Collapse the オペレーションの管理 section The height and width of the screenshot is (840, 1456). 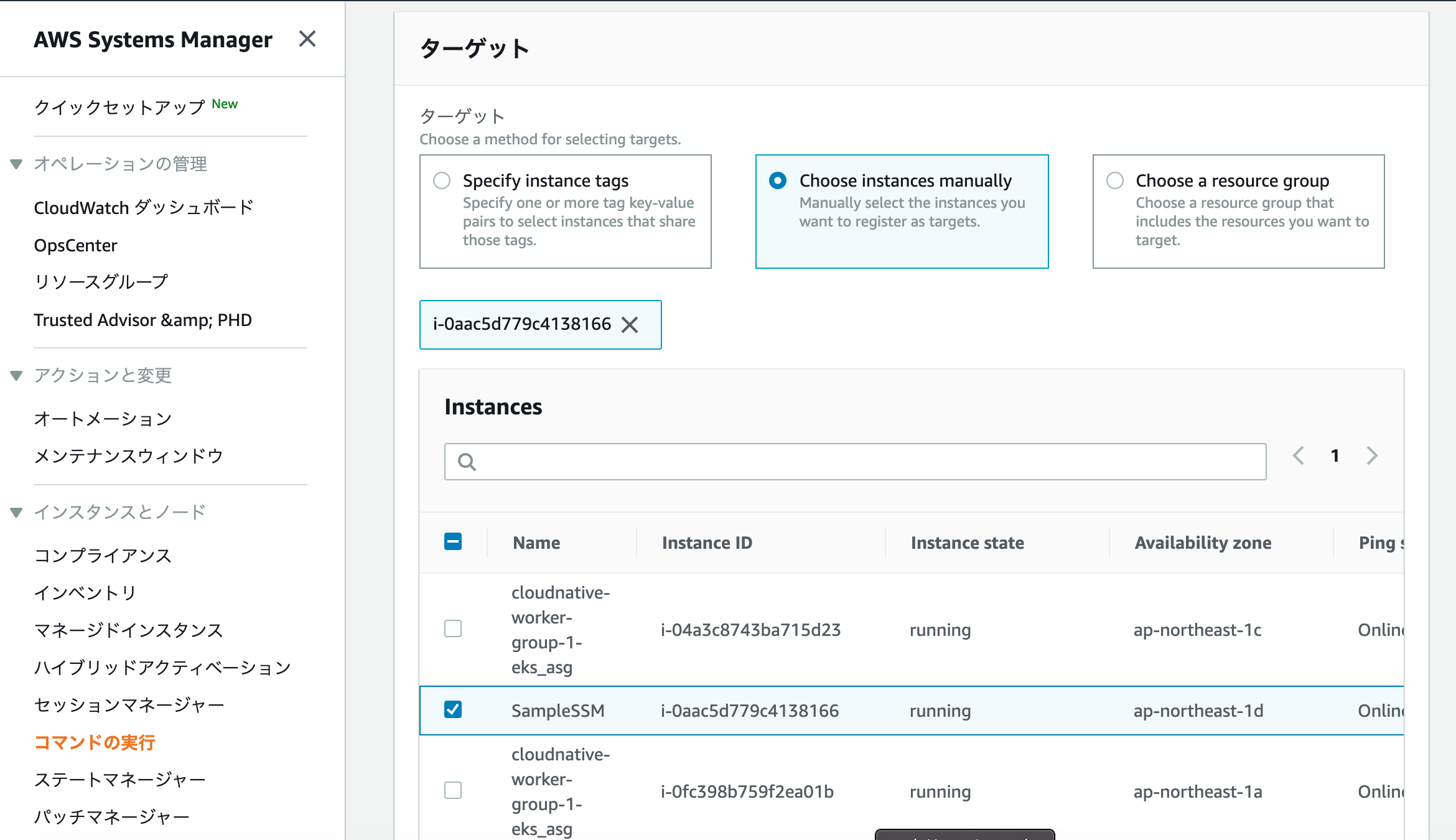pos(17,164)
